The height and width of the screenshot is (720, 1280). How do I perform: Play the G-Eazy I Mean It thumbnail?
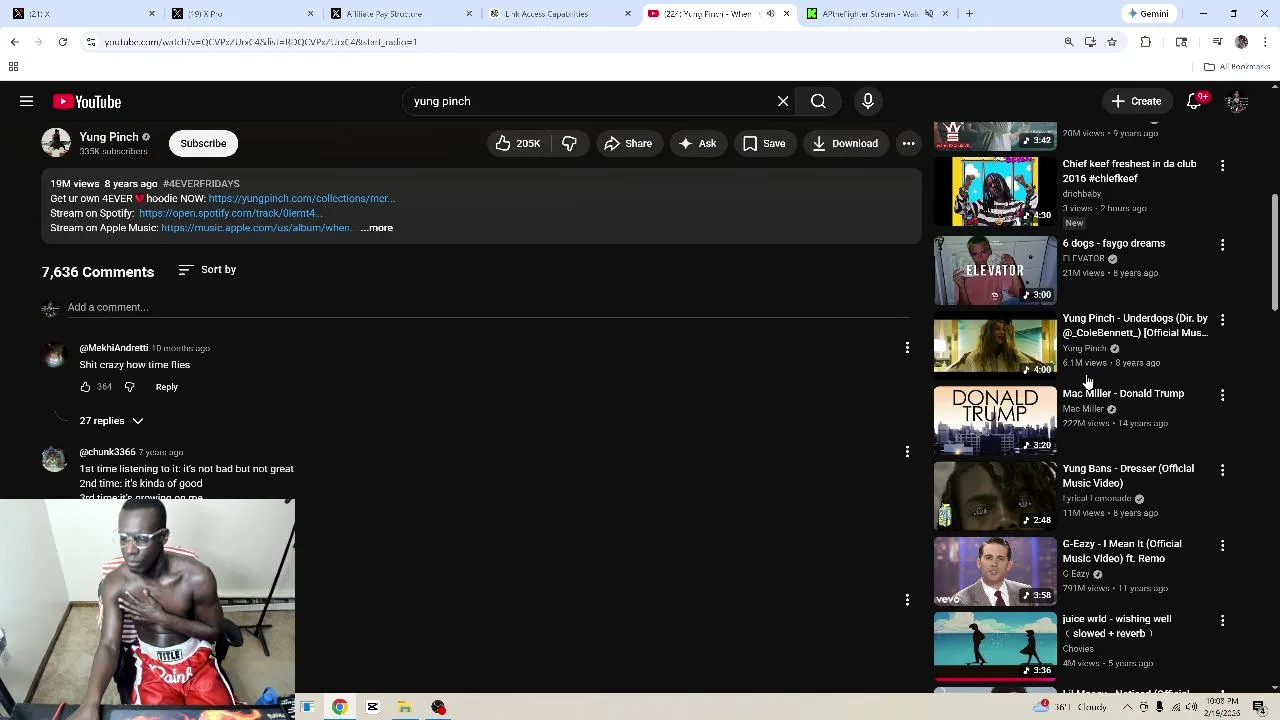coord(995,571)
